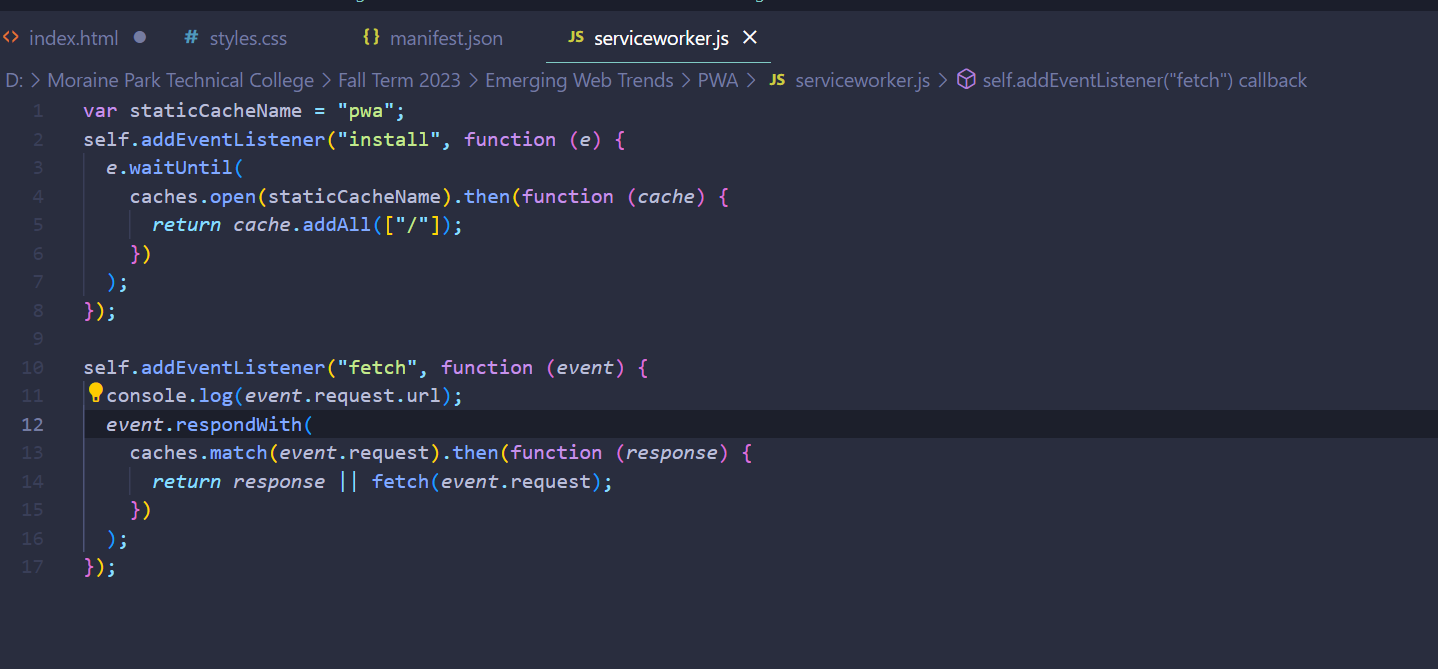Screen dimensions: 1438x669
Task: Click the "fetch" string on line 10
Action: [x=377, y=367]
